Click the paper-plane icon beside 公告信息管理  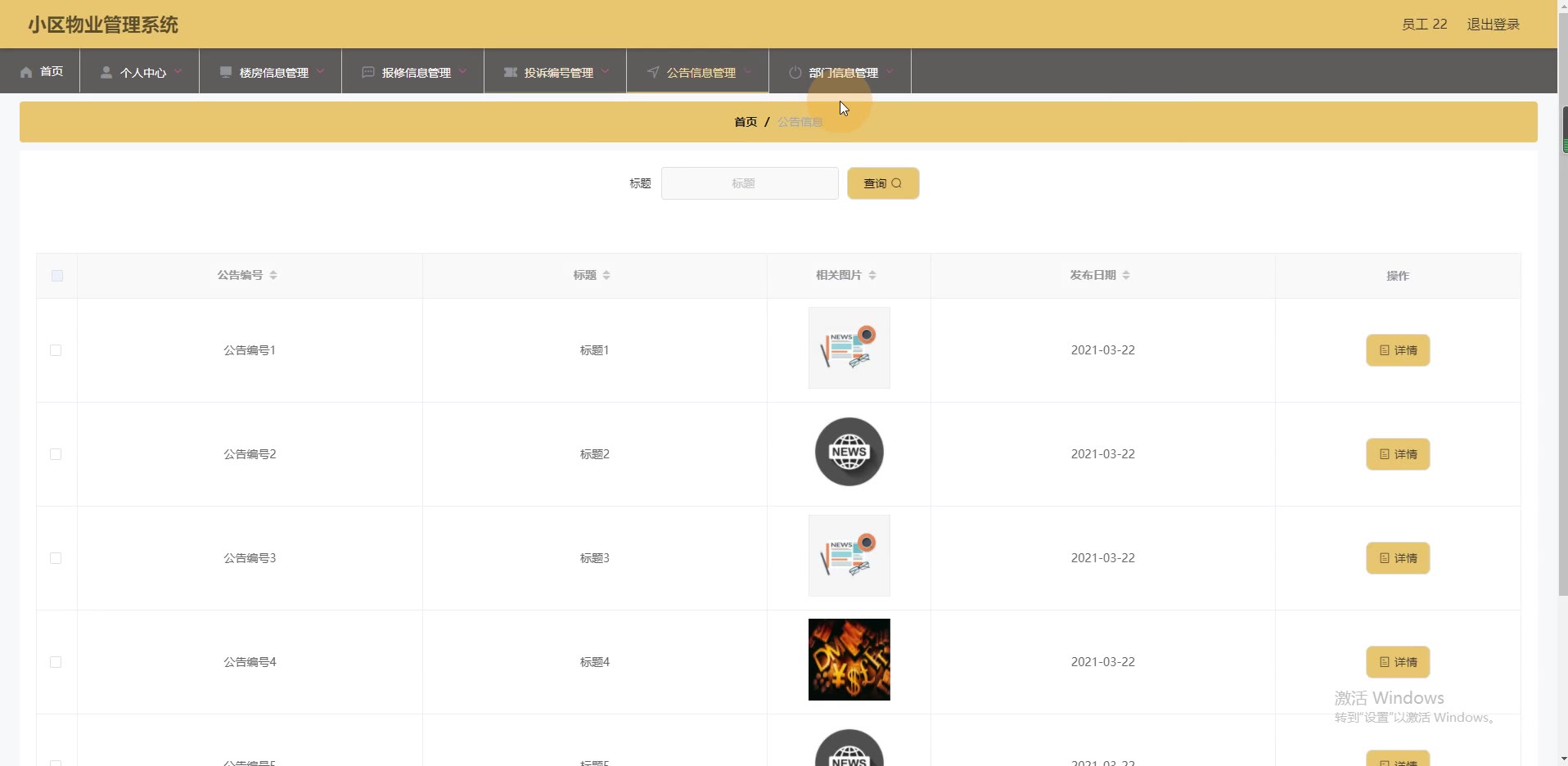(x=653, y=72)
